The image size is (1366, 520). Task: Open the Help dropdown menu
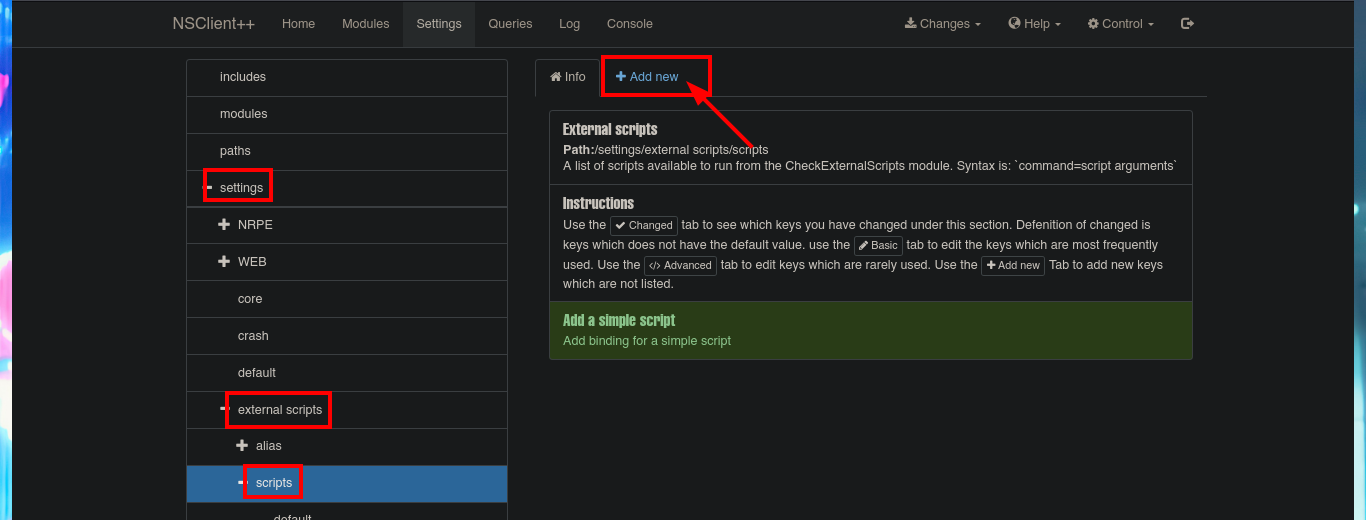point(1034,23)
